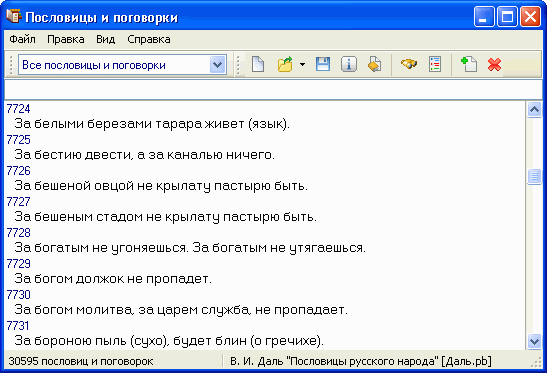Click proverb 'За белыми березами тарара живет'
The height and width of the screenshot is (373, 547).
pyautogui.click(x=152, y=124)
